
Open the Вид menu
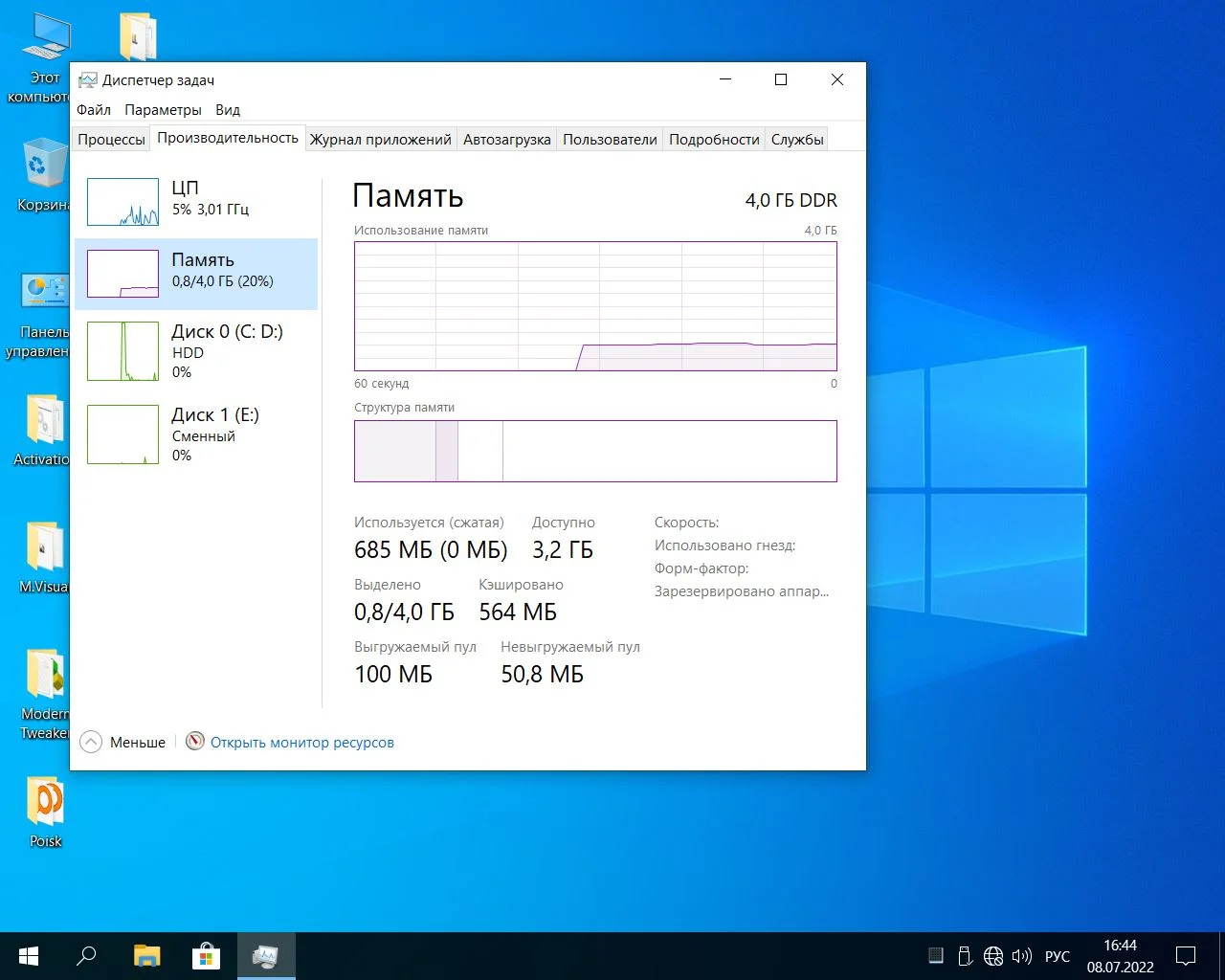[228, 110]
